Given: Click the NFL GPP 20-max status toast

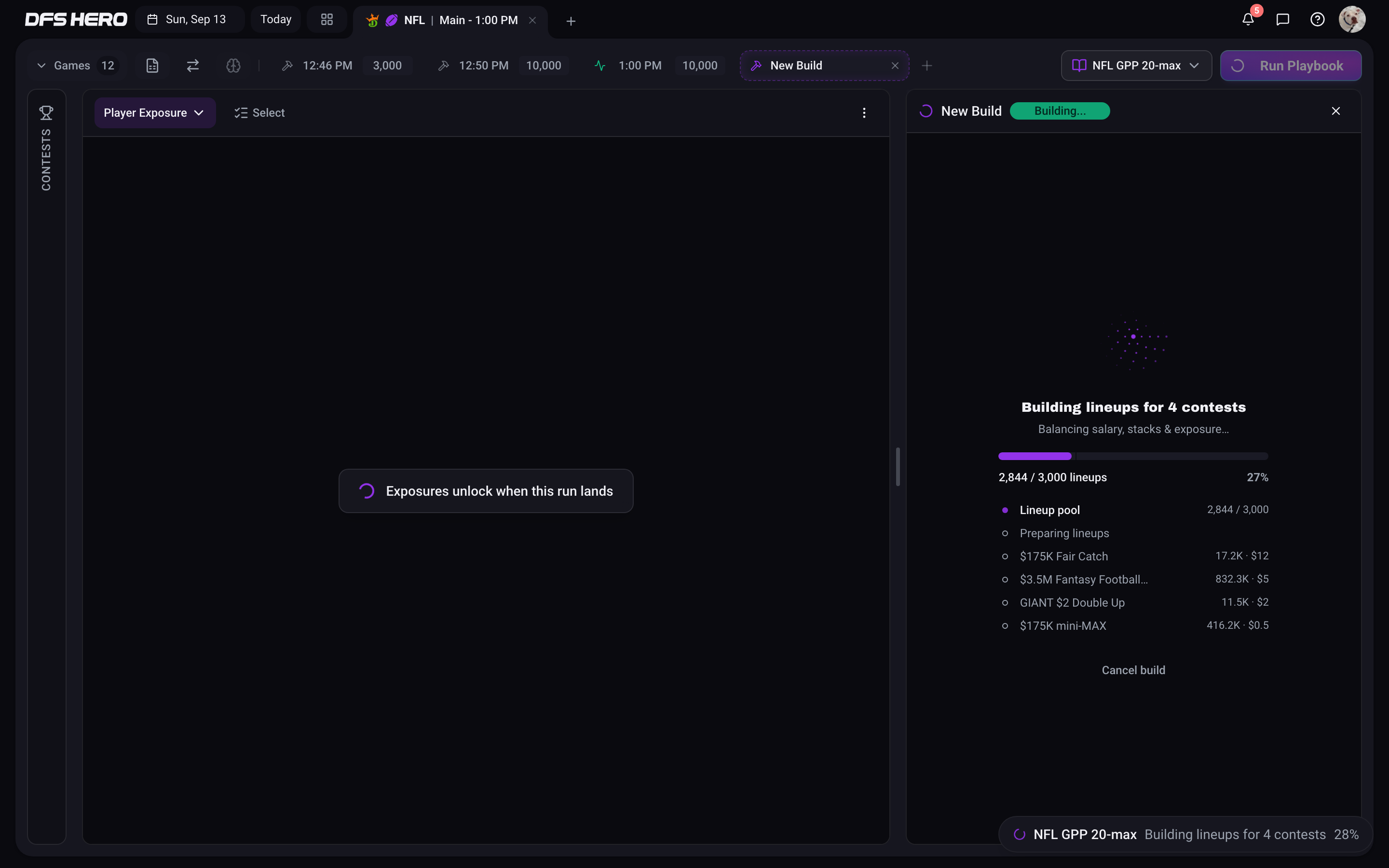Looking at the screenshot, I should [x=1185, y=834].
